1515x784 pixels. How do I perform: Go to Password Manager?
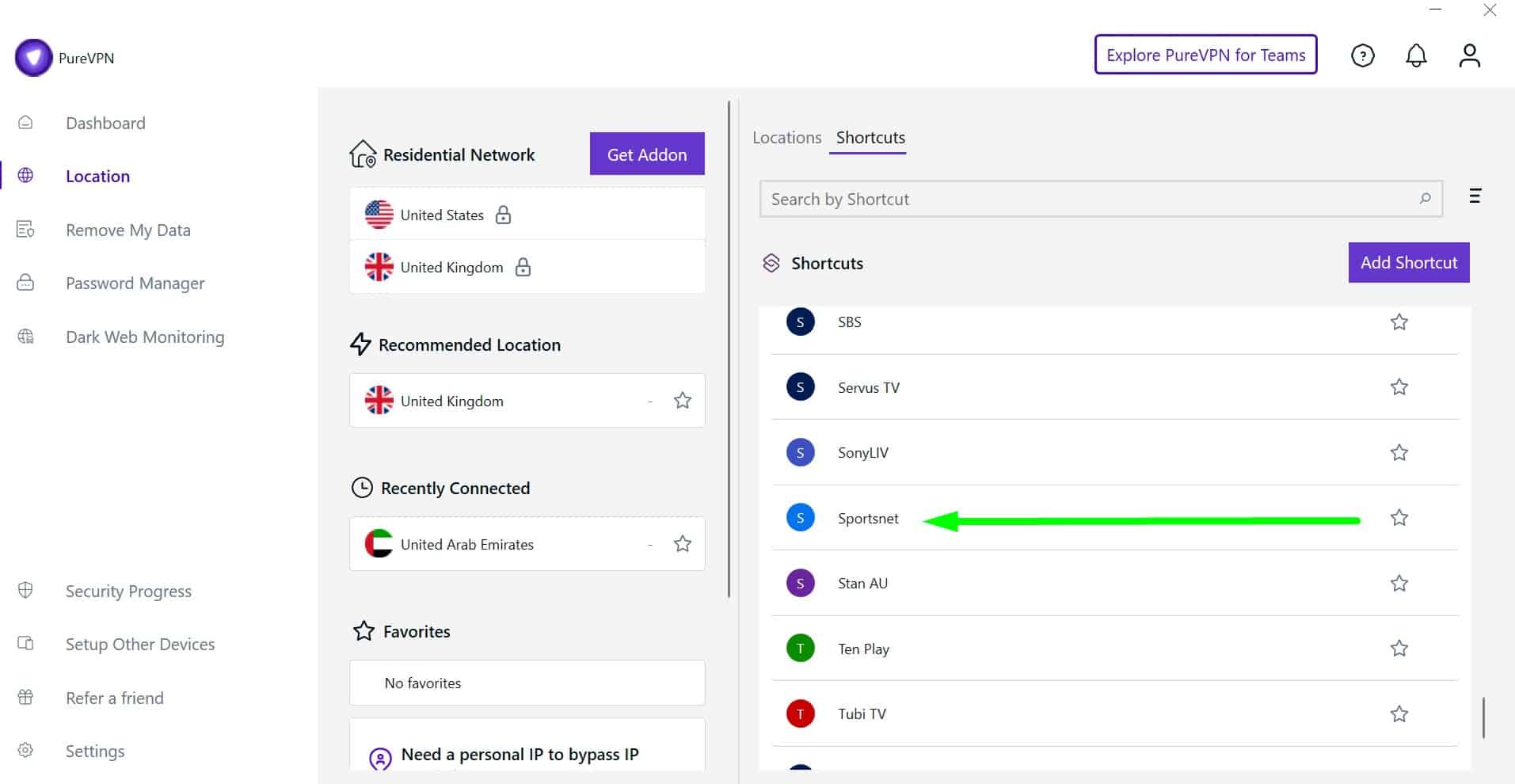(135, 283)
